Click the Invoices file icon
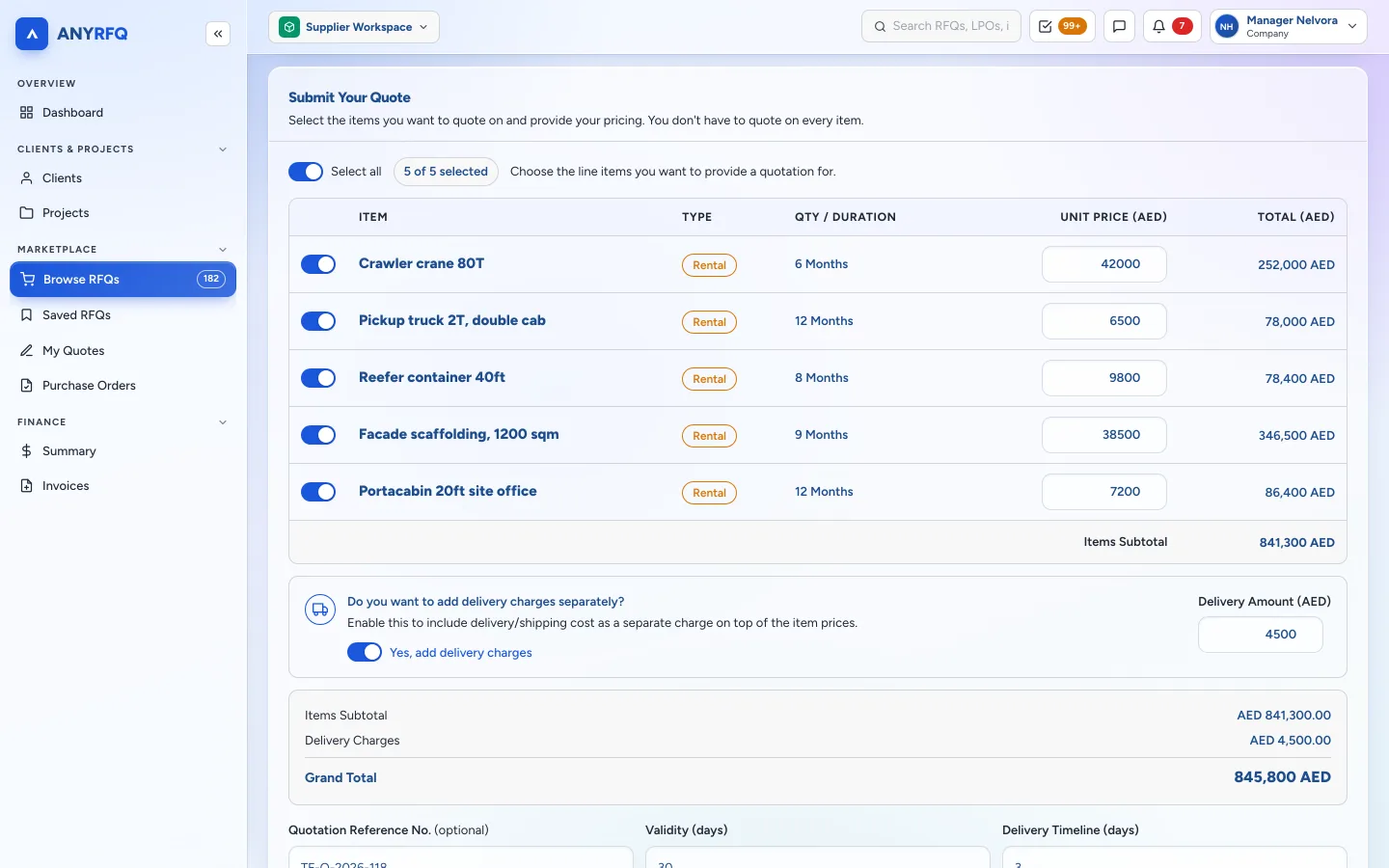The height and width of the screenshot is (868, 1389). point(26,486)
